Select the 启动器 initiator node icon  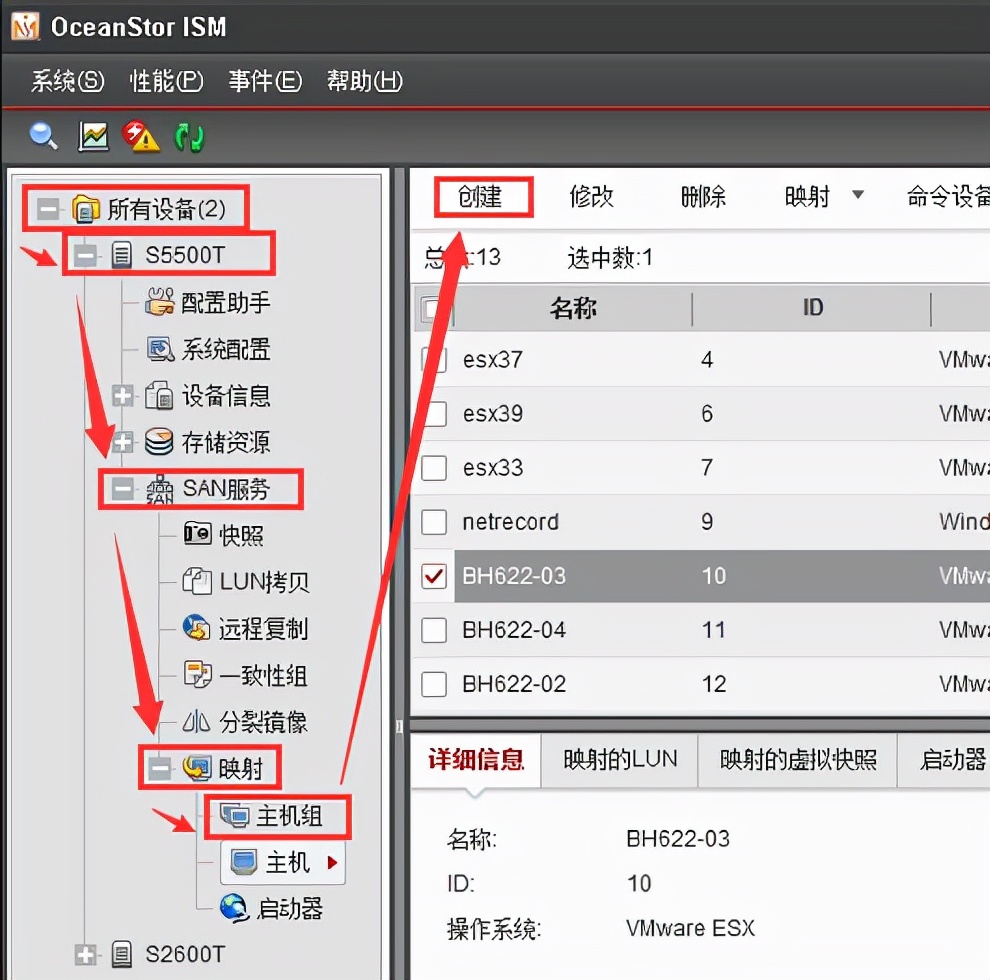click(x=232, y=908)
